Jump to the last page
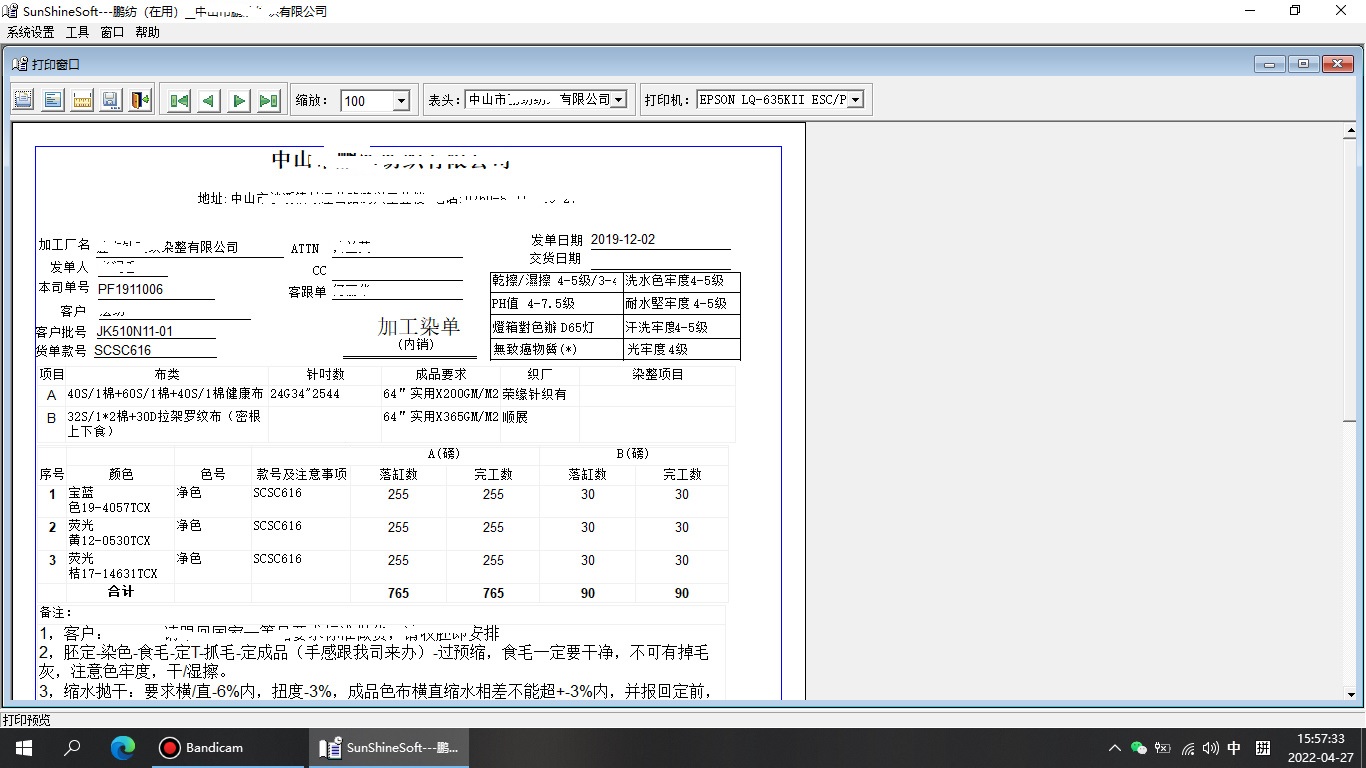Screen dimensions: 1366x768 (269, 100)
